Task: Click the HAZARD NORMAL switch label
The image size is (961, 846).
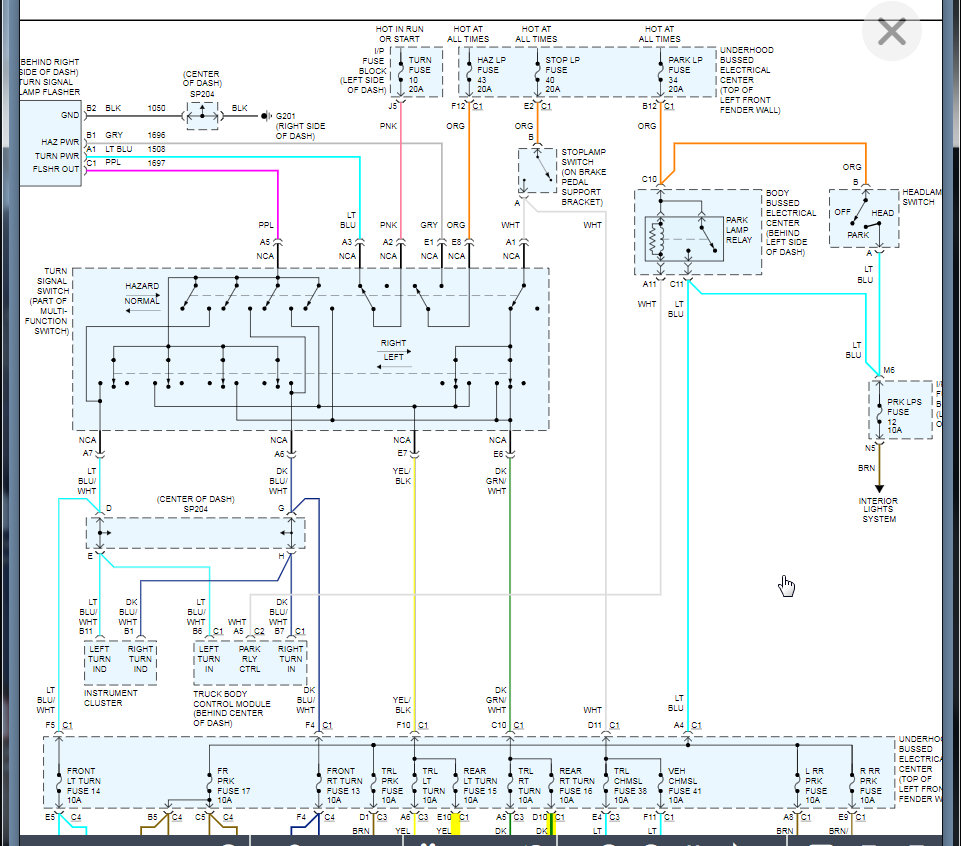Action: click(x=142, y=294)
